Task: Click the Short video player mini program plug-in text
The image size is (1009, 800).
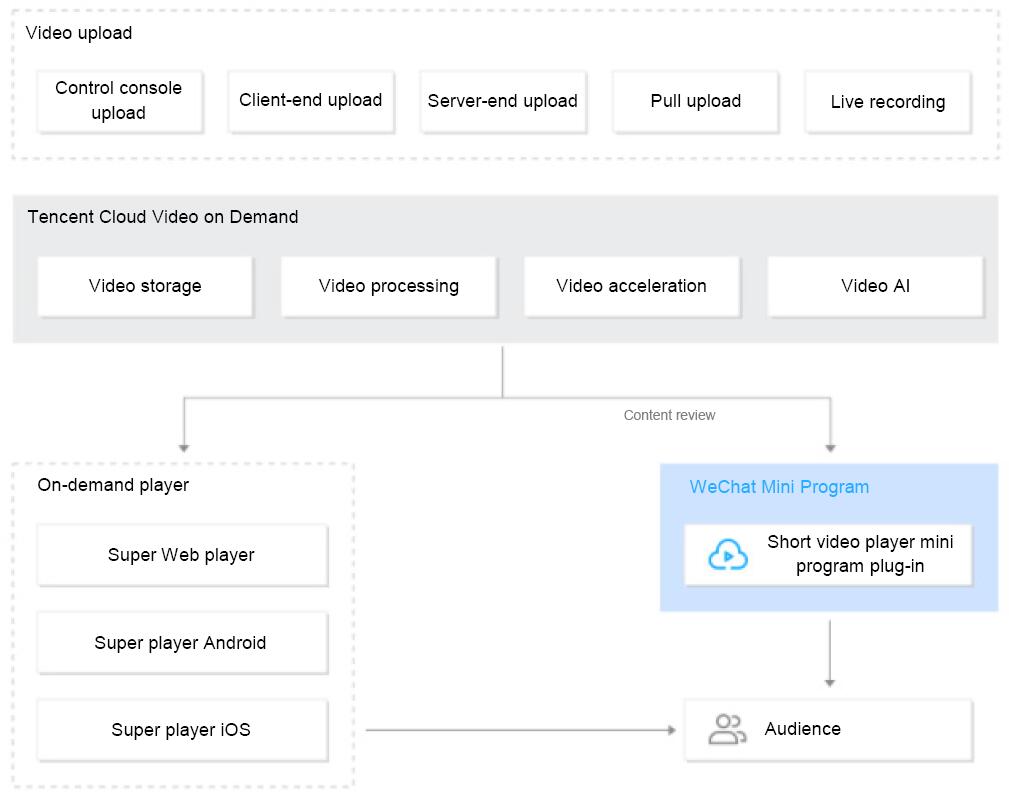Action: (x=860, y=554)
